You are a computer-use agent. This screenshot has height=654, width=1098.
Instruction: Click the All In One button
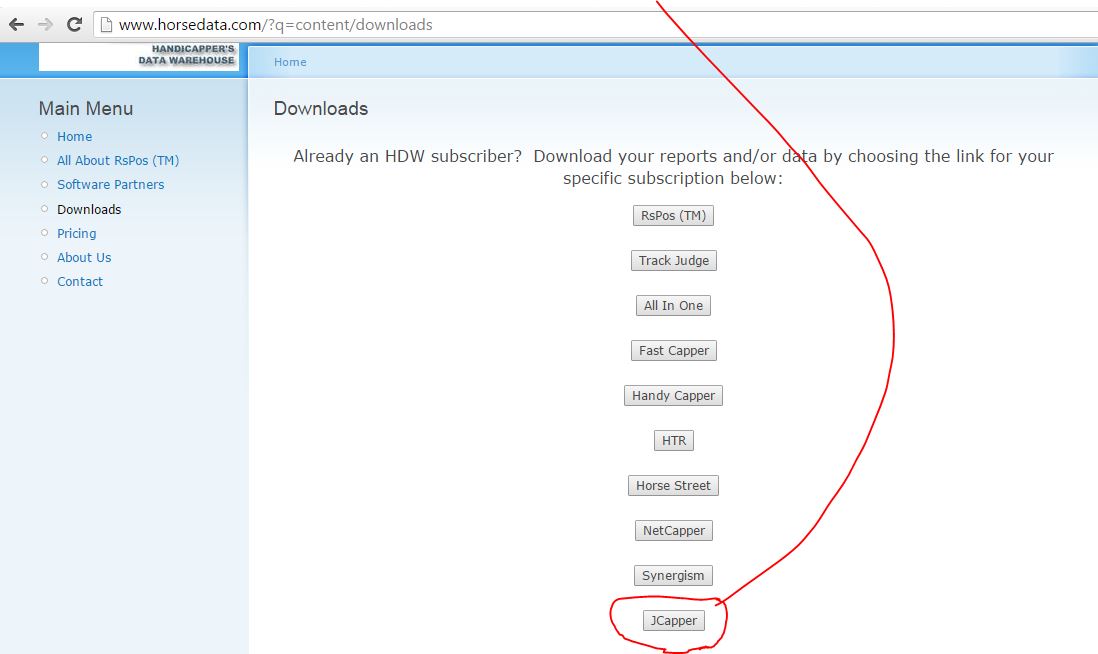674,305
